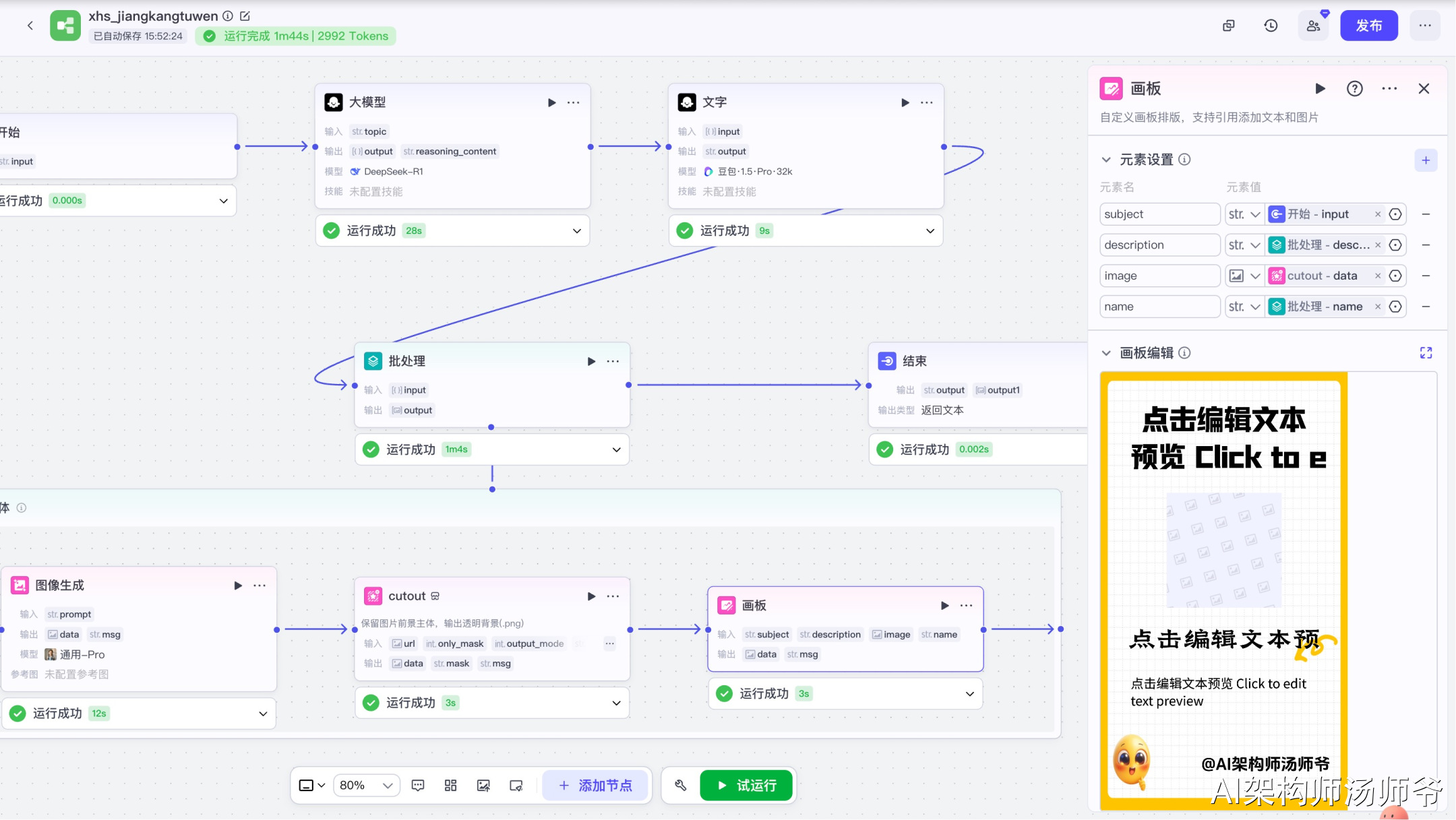Go back using the left arrow
The height and width of the screenshot is (820, 1456).
tap(30, 26)
